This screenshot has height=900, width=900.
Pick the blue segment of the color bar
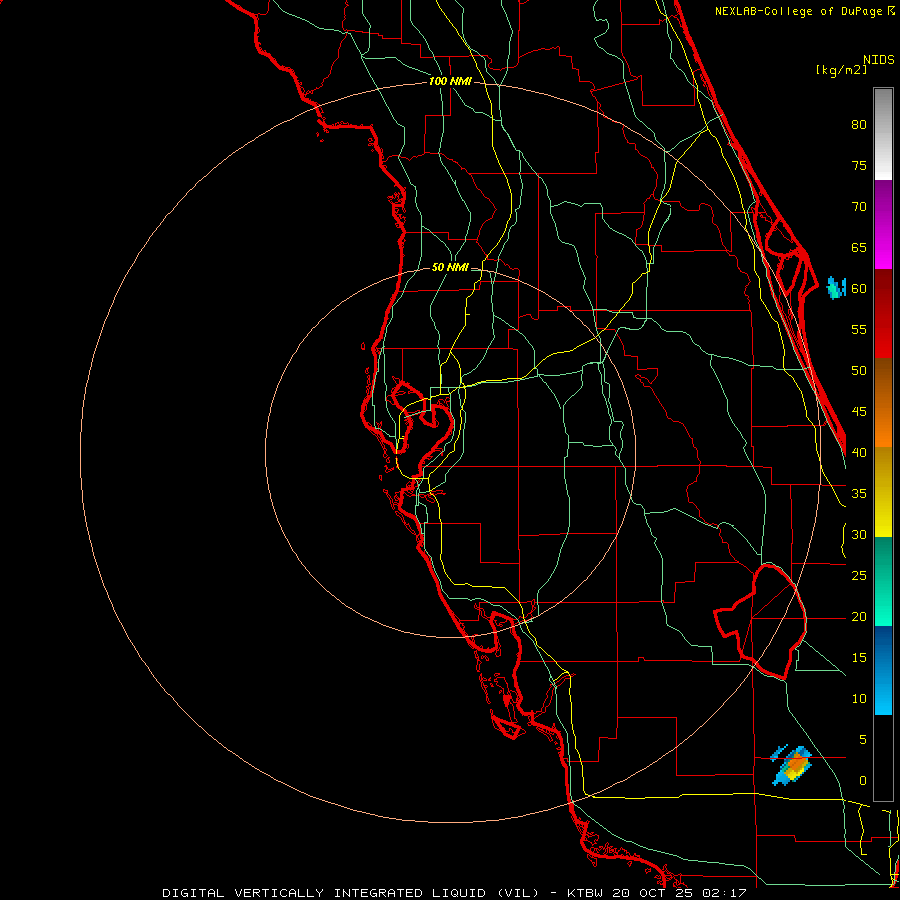pyautogui.click(x=883, y=670)
